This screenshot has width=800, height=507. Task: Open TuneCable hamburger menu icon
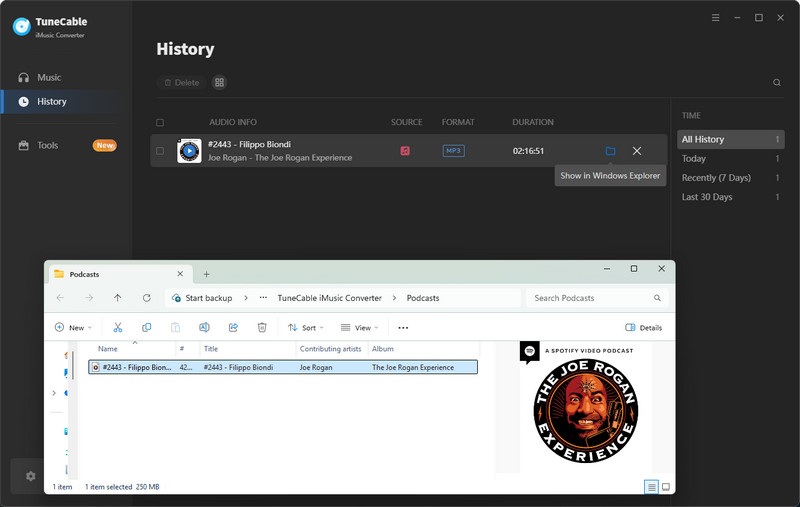(715, 18)
